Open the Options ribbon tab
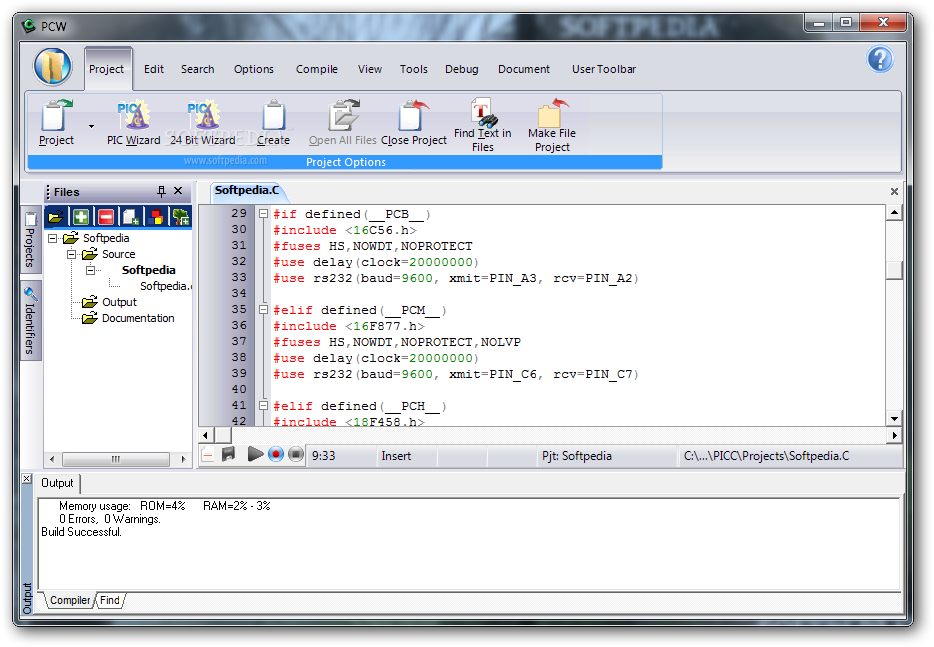This screenshot has height=647, width=934. tap(254, 69)
